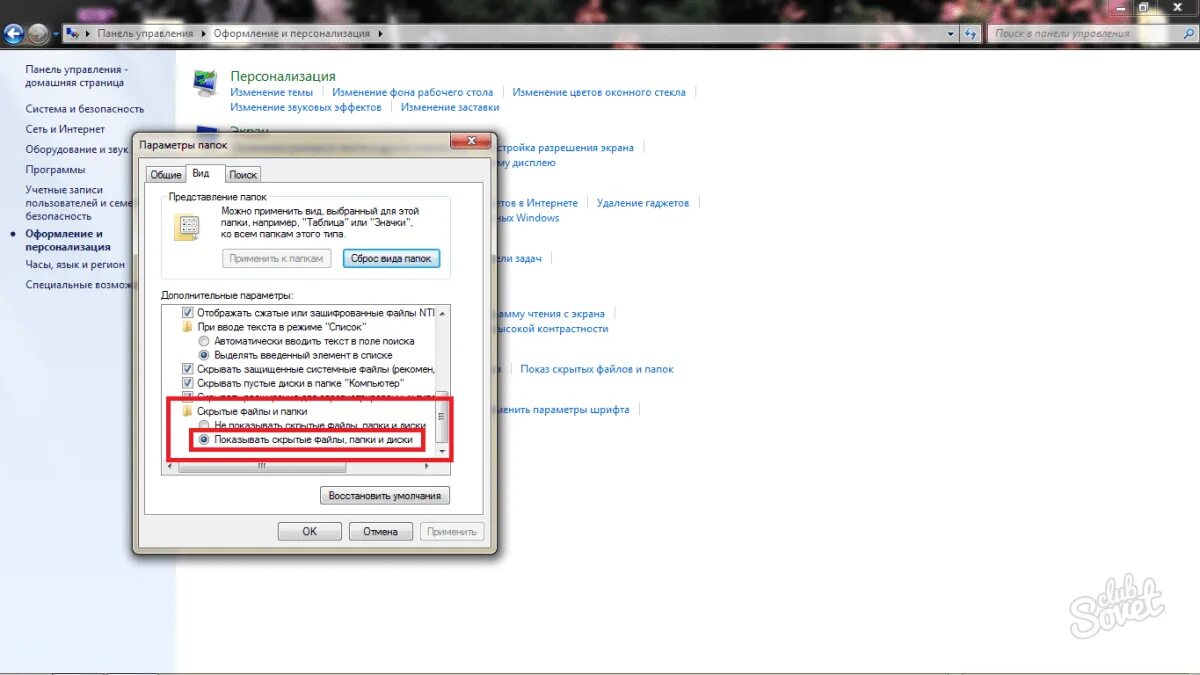Select 'Выделять введенный элемент в списке' option
The width and height of the screenshot is (1200, 675).
[204, 355]
